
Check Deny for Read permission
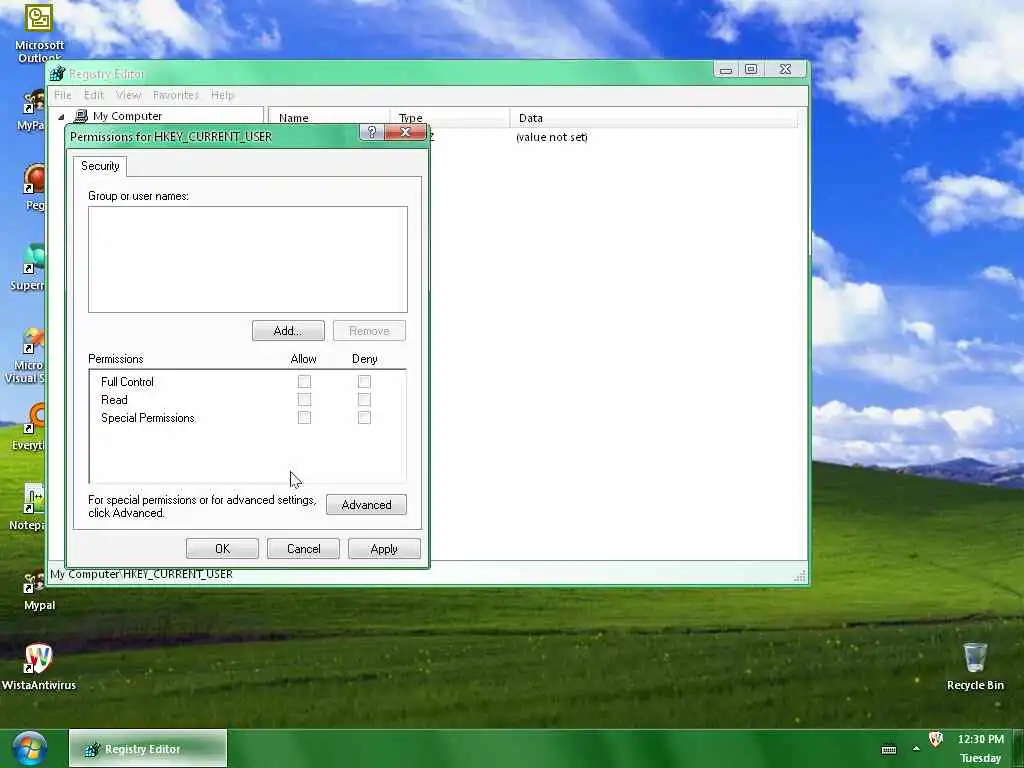[364, 400]
